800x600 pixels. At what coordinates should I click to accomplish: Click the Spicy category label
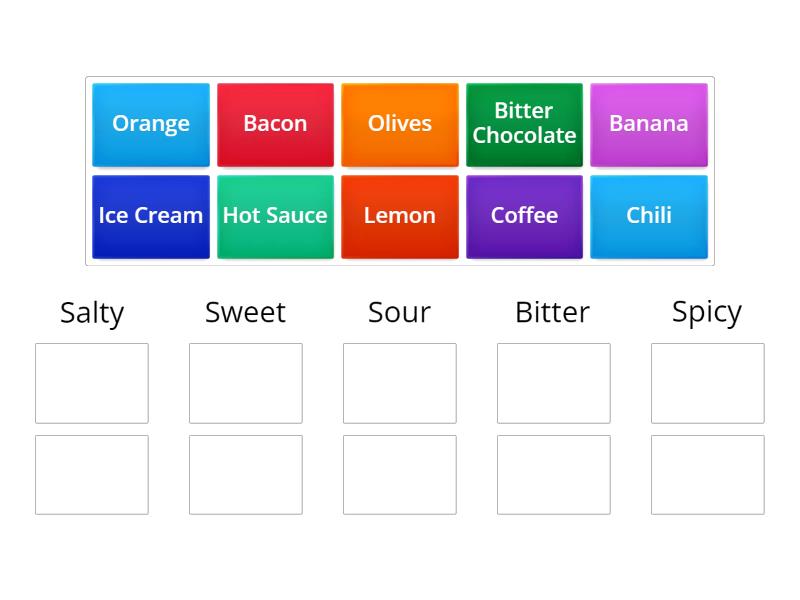(707, 312)
